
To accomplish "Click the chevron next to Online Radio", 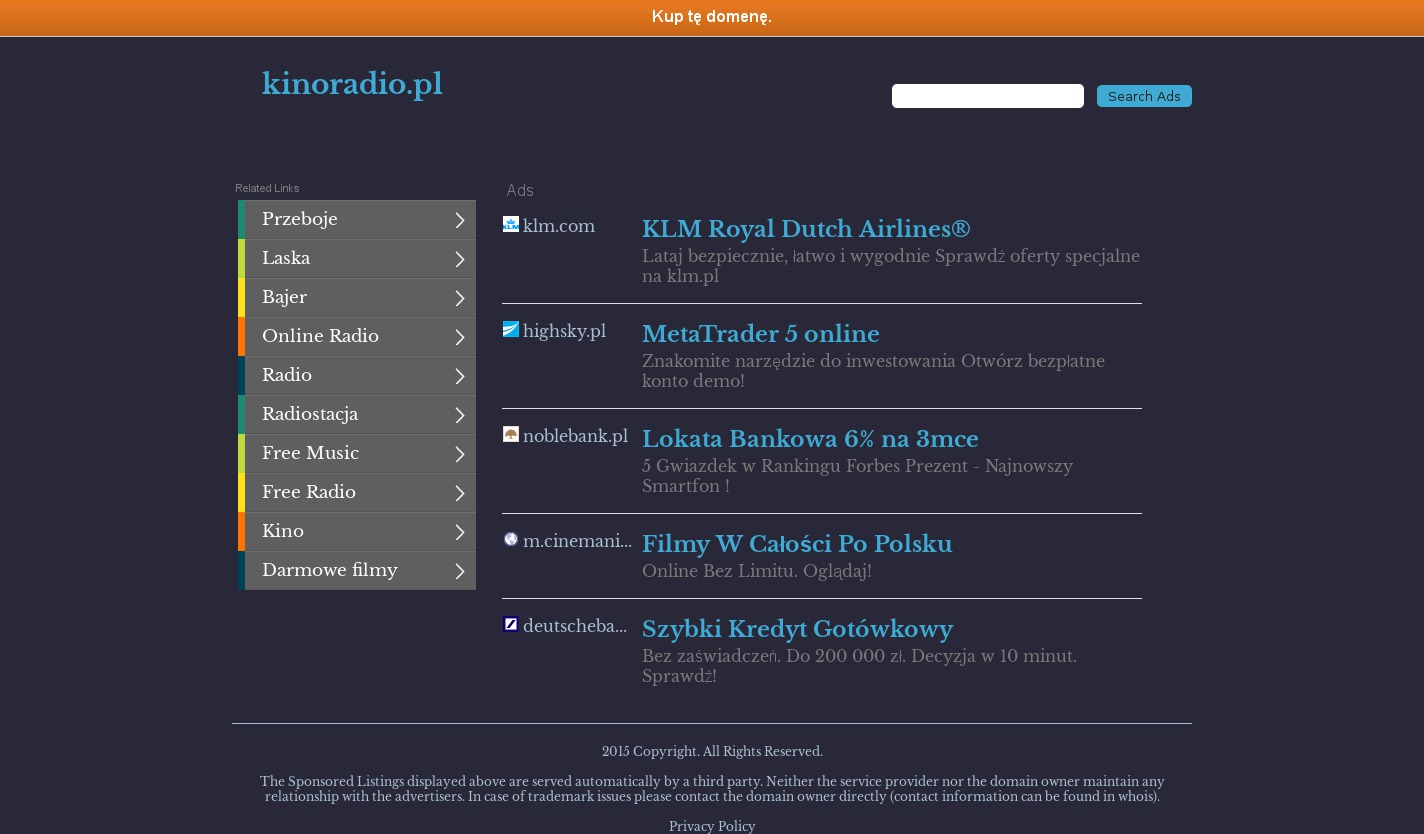I will 459,337.
